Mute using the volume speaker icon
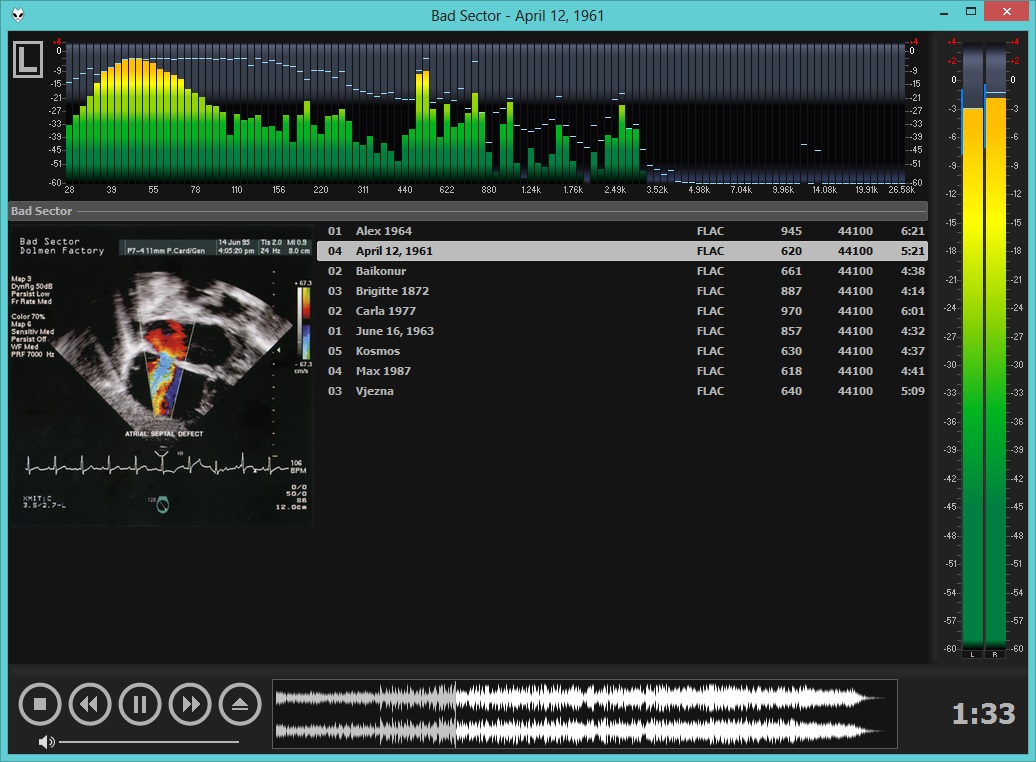1036x762 pixels. (46, 742)
